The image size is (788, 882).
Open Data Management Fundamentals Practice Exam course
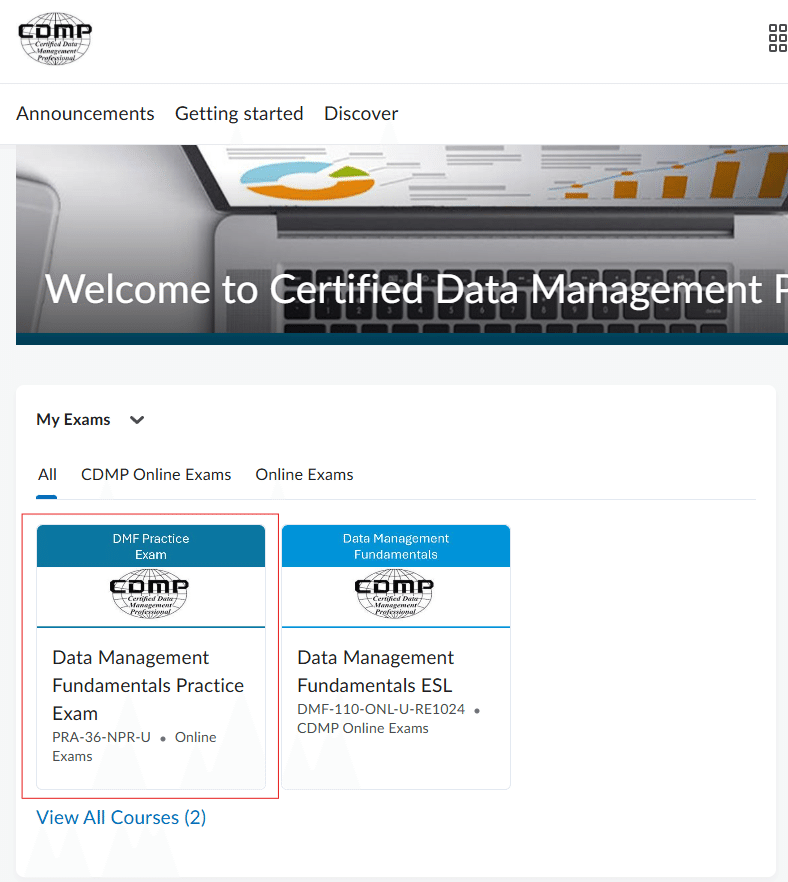(x=147, y=685)
